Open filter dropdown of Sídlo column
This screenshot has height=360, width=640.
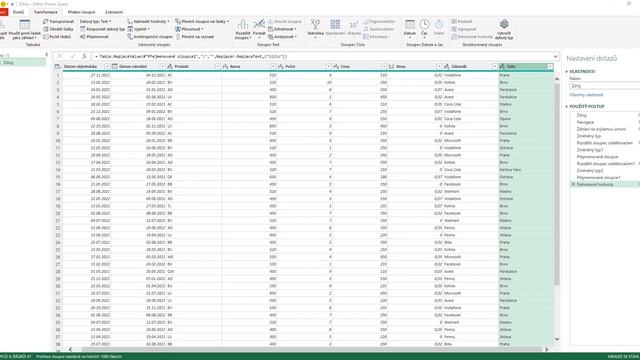(x=550, y=67)
